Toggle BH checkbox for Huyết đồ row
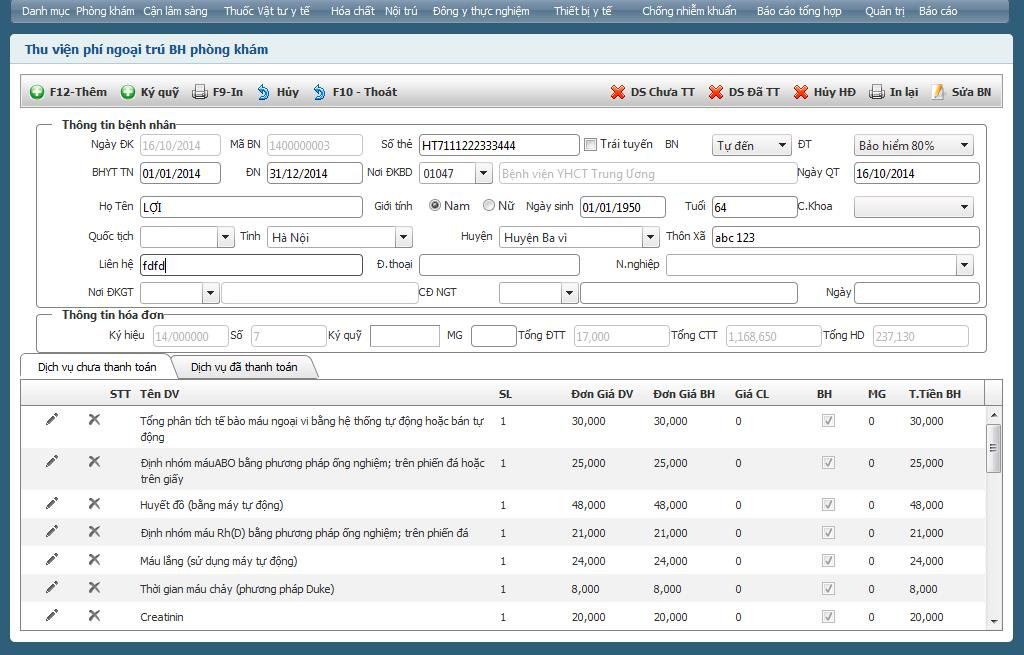This screenshot has width=1024, height=655. click(x=828, y=504)
